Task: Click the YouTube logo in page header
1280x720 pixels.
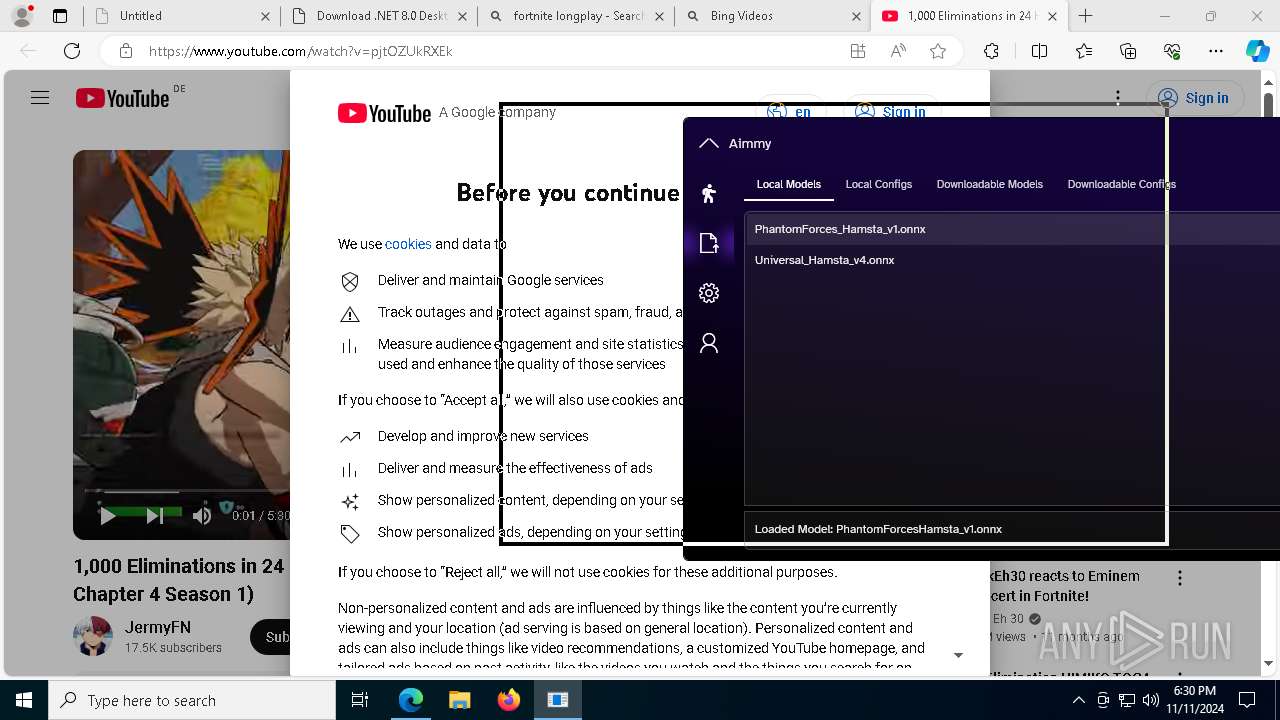Action: coord(122,98)
